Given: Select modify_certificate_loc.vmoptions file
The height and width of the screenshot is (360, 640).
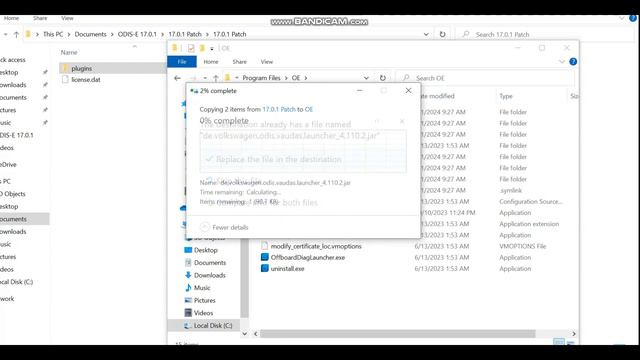Looking at the screenshot, I should (316, 246).
